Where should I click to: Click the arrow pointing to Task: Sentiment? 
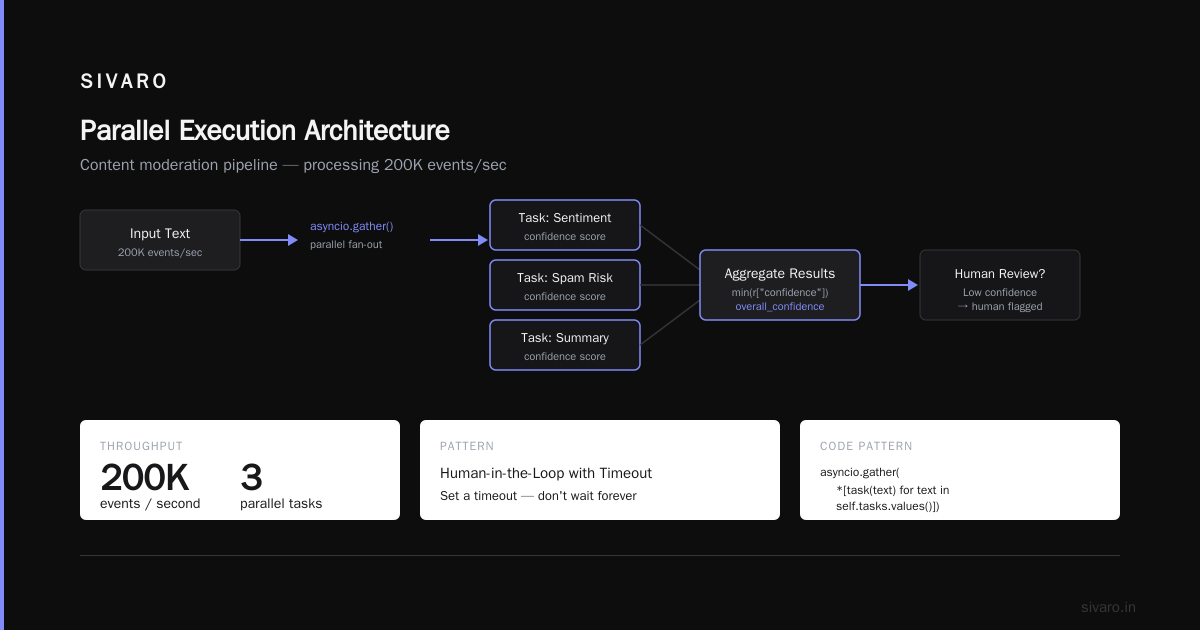(459, 240)
